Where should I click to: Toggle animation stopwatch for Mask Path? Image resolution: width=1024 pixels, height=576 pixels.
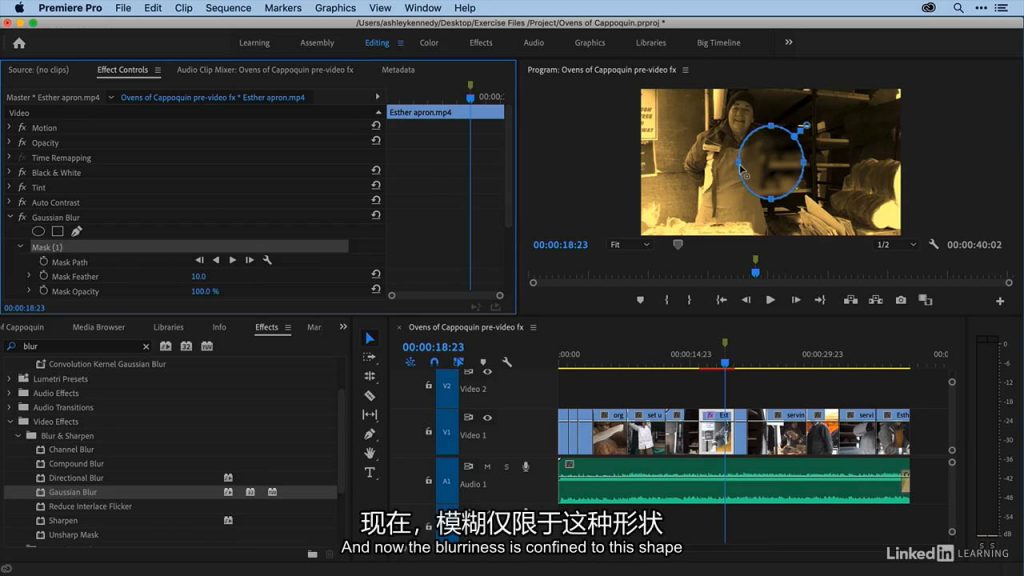point(44,261)
